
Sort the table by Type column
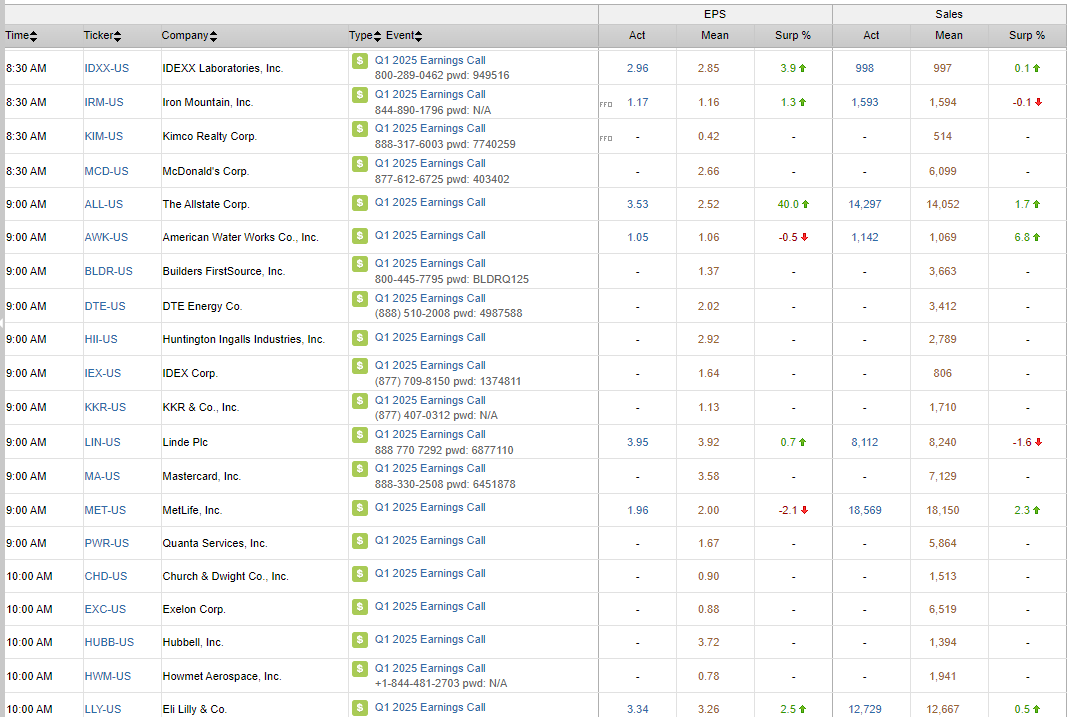click(365, 35)
